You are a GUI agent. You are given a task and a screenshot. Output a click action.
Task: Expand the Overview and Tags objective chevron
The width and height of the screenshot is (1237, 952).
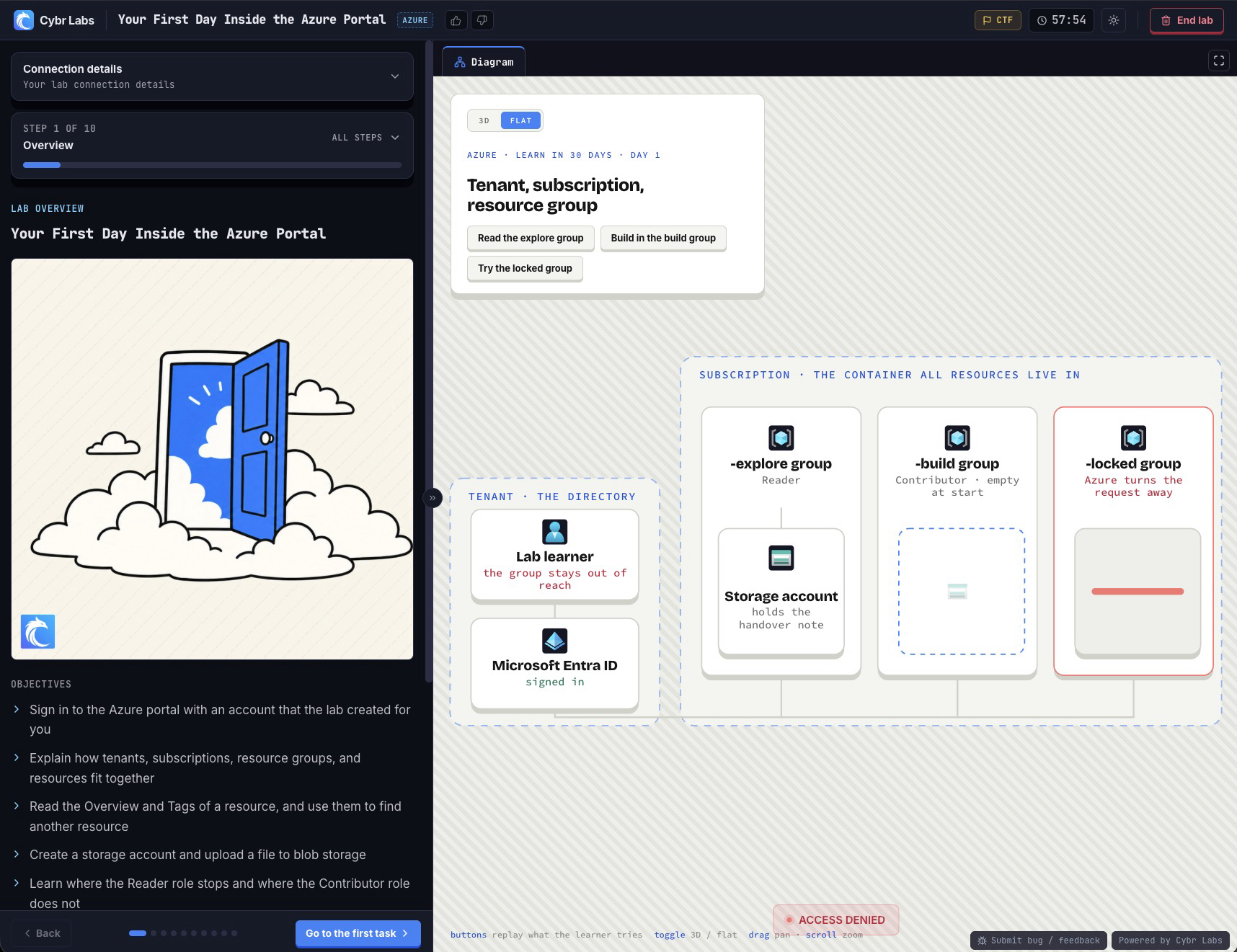[x=17, y=806]
